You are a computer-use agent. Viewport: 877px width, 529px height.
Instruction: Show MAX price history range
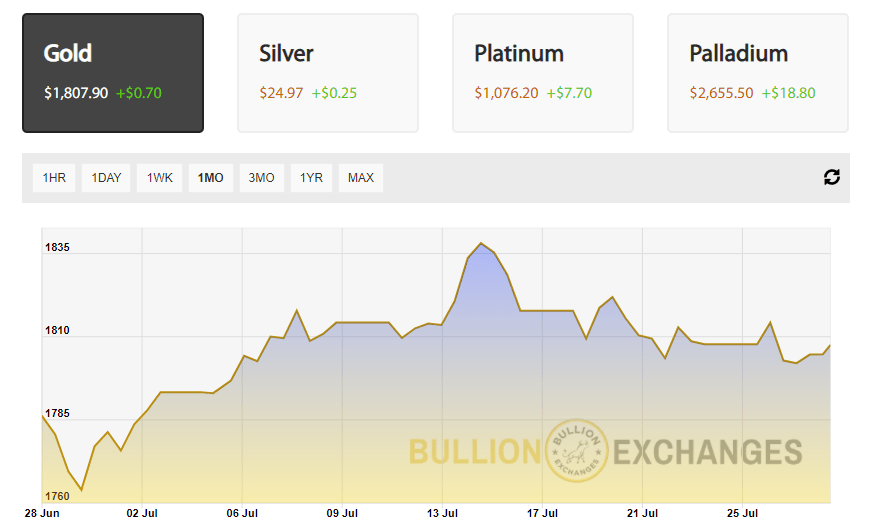click(x=361, y=178)
